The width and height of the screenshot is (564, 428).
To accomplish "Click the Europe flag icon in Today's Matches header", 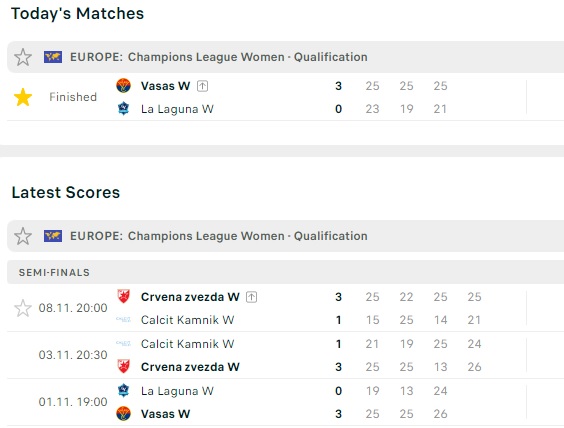I will [53, 57].
